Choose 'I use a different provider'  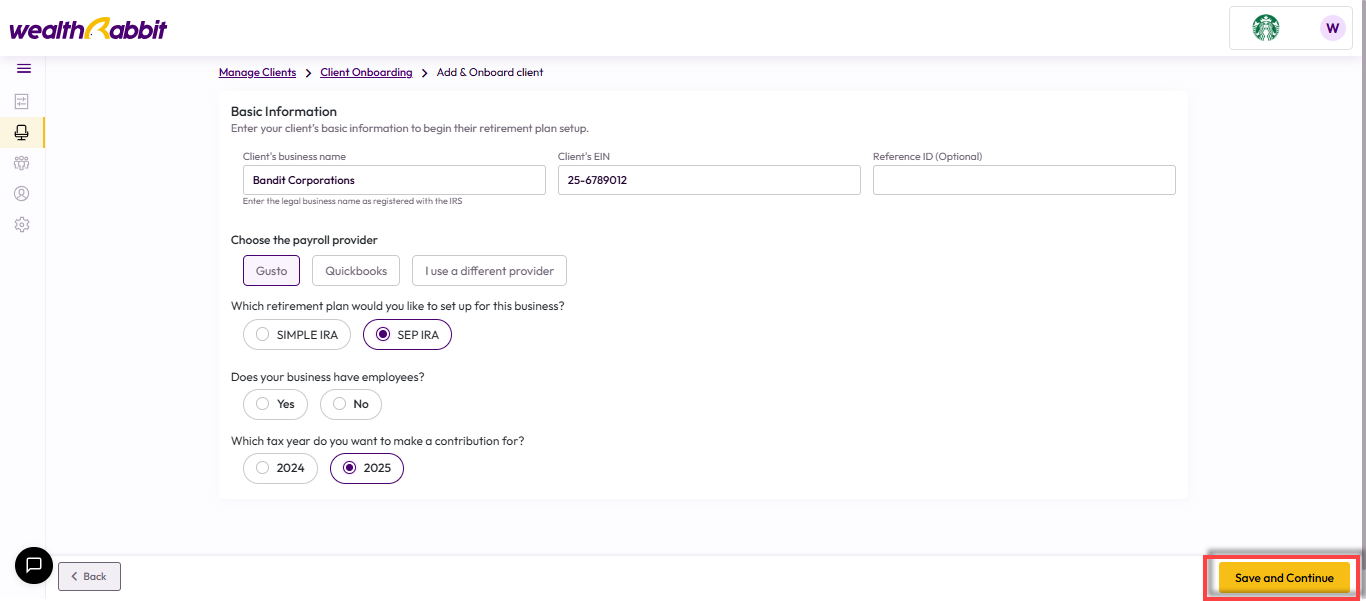[489, 271]
